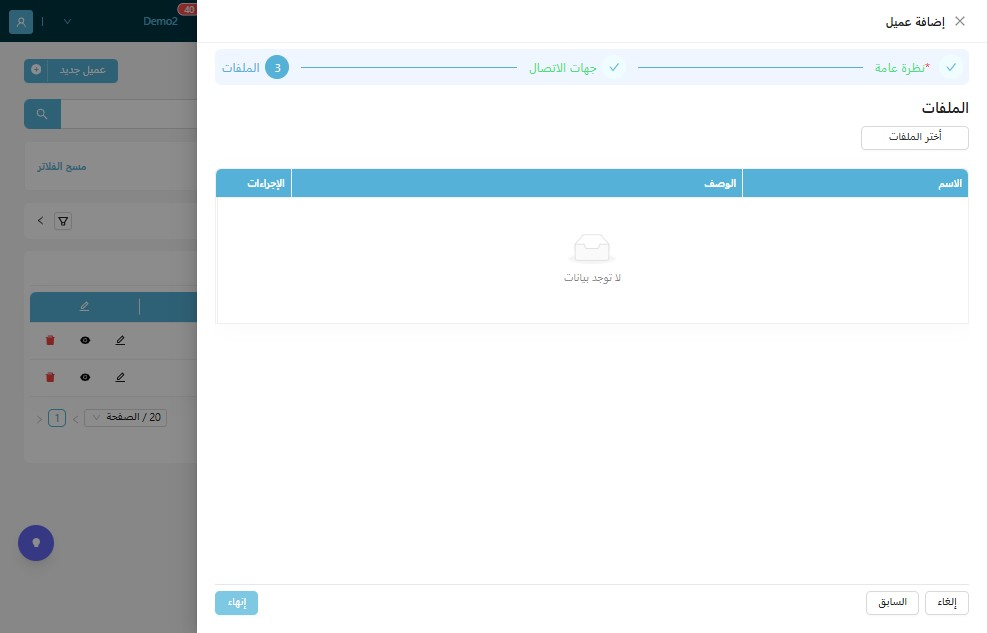987x633 pixels.
Task: Click the عميل جديد button
Action: tap(71, 70)
